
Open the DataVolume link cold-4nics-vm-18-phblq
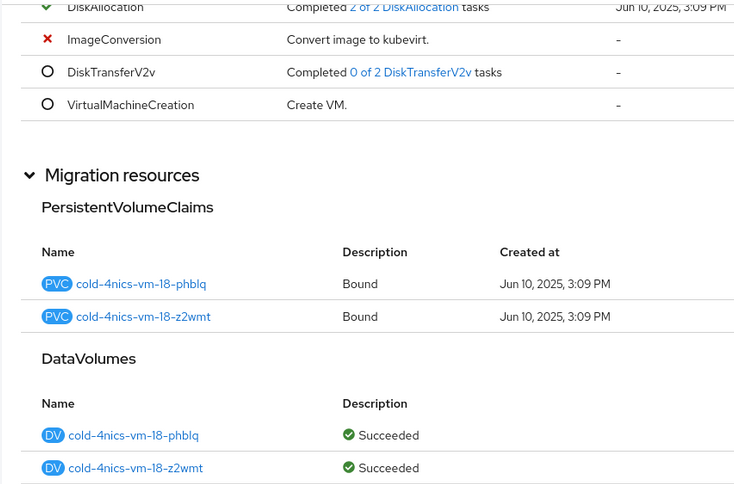click(x=133, y=436)
